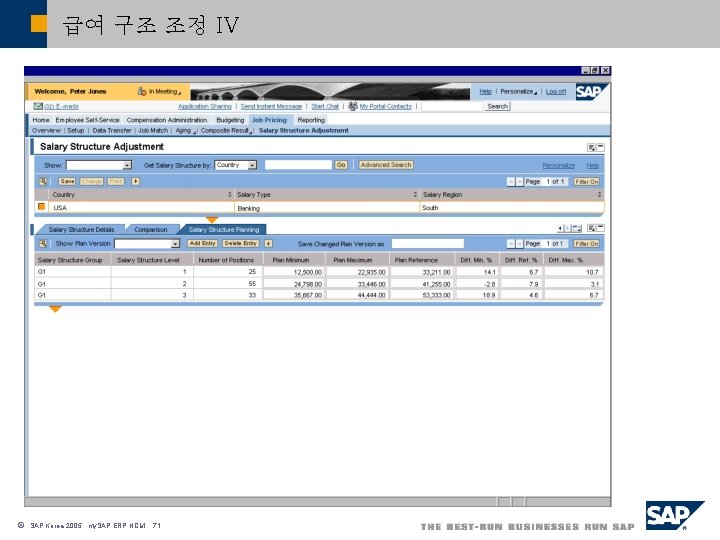Click the portal Search button
This screenshot has height=540, width=720.
click(498, 106)
